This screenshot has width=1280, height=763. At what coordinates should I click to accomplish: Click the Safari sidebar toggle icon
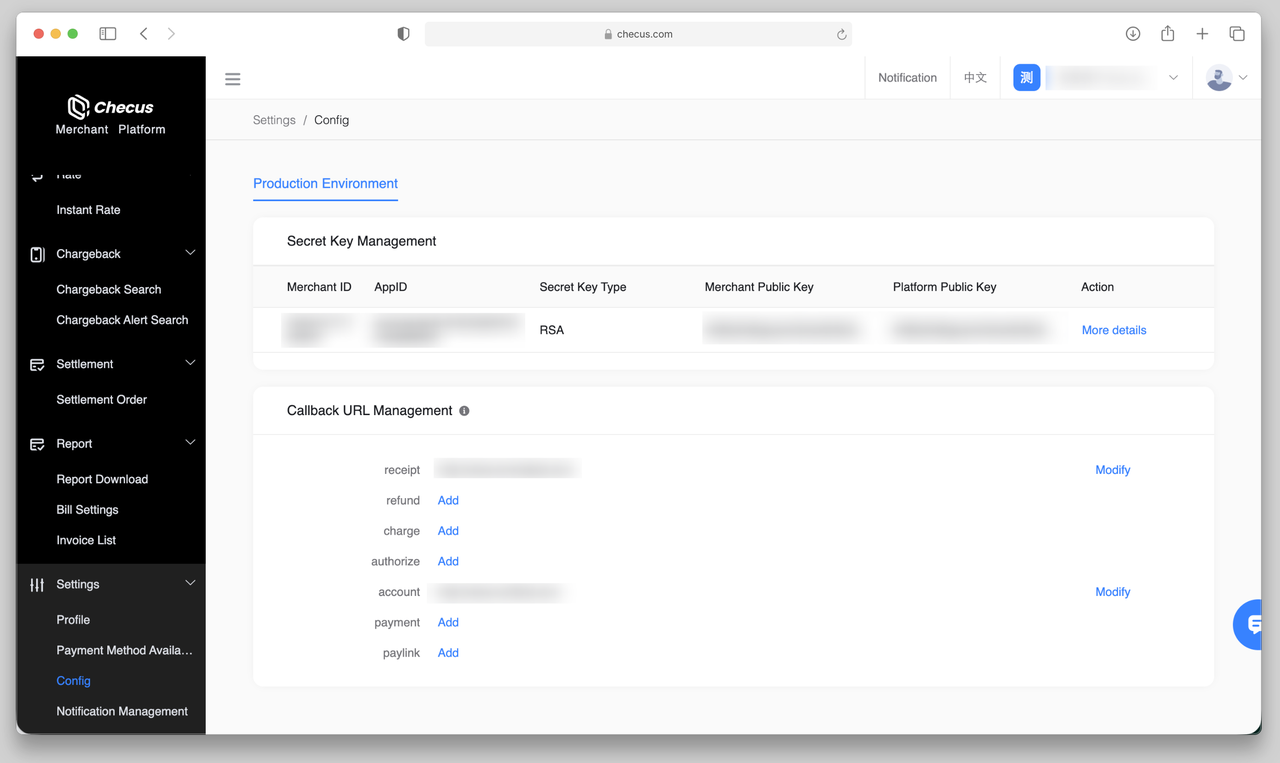point(108,34)
